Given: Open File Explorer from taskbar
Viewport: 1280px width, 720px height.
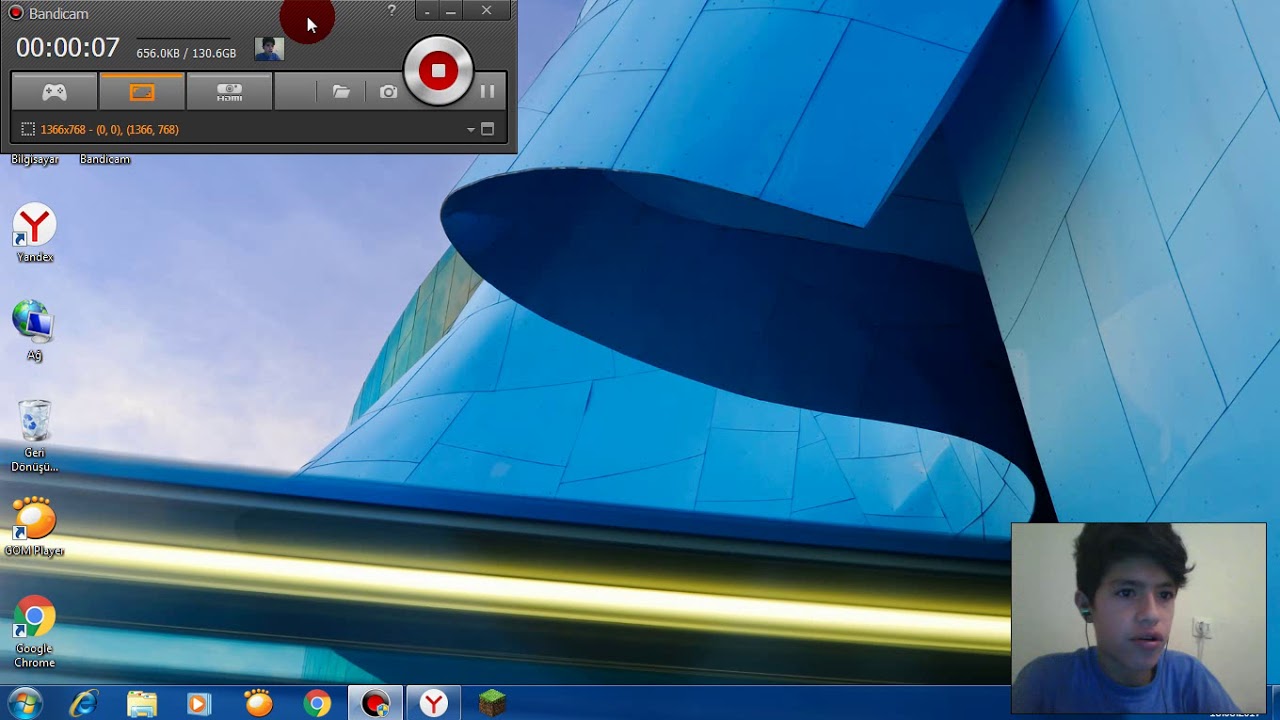Looking at the screenshot, I should (x=142, y=704).
